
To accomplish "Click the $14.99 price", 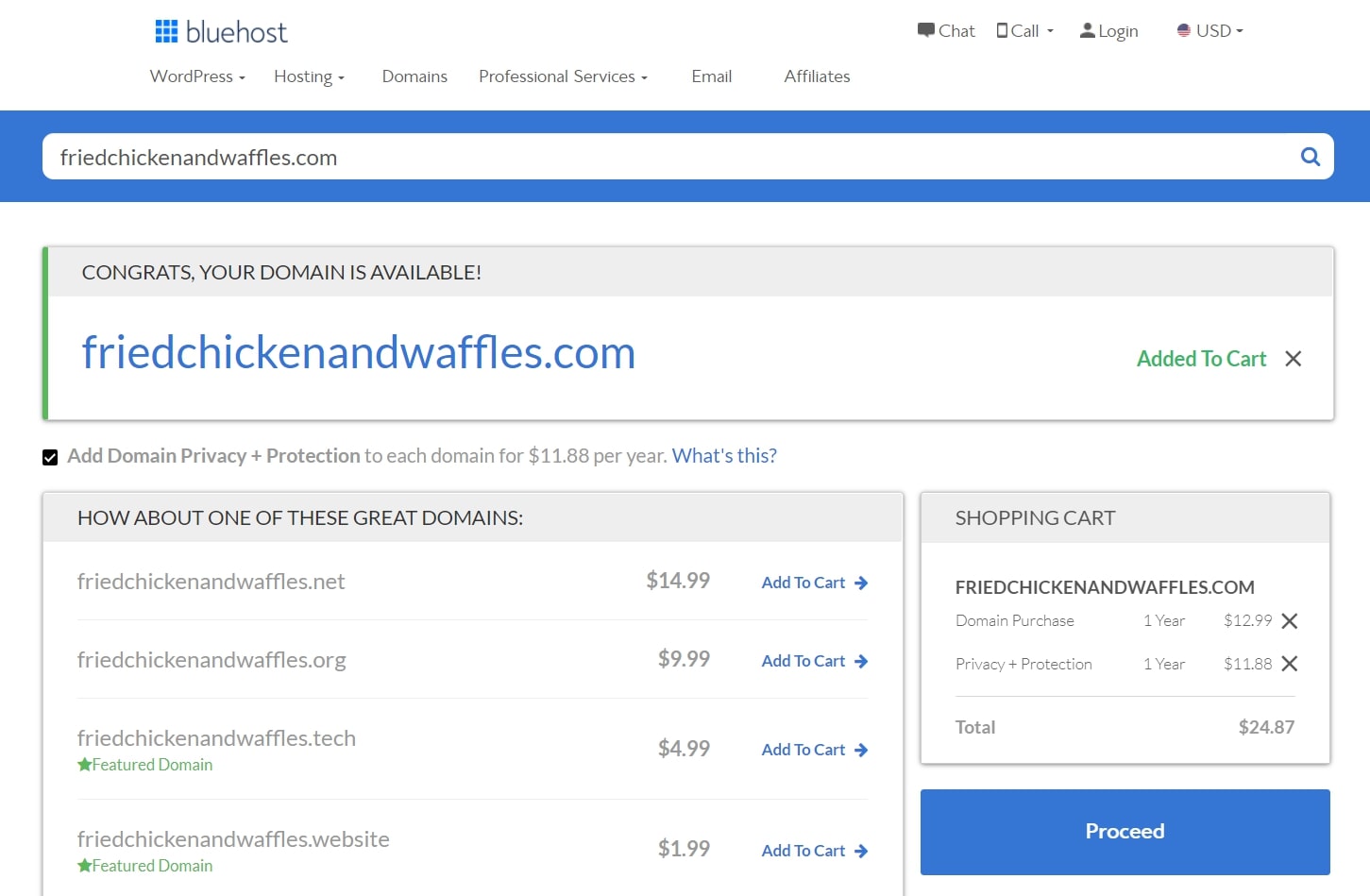I will [678, 581].
